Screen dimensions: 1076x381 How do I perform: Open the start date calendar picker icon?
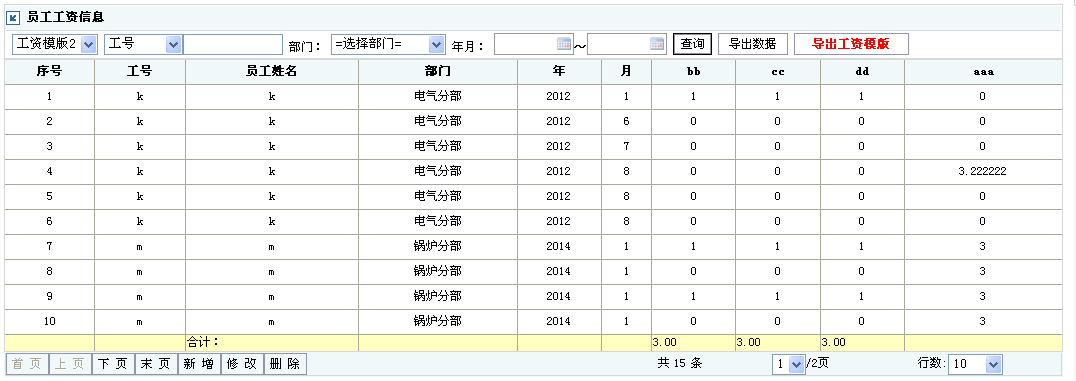pyautogui.click(x=564, y=44)
